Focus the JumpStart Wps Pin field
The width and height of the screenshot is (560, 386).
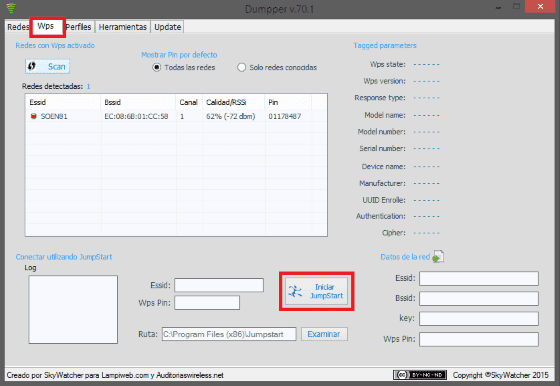207,303
